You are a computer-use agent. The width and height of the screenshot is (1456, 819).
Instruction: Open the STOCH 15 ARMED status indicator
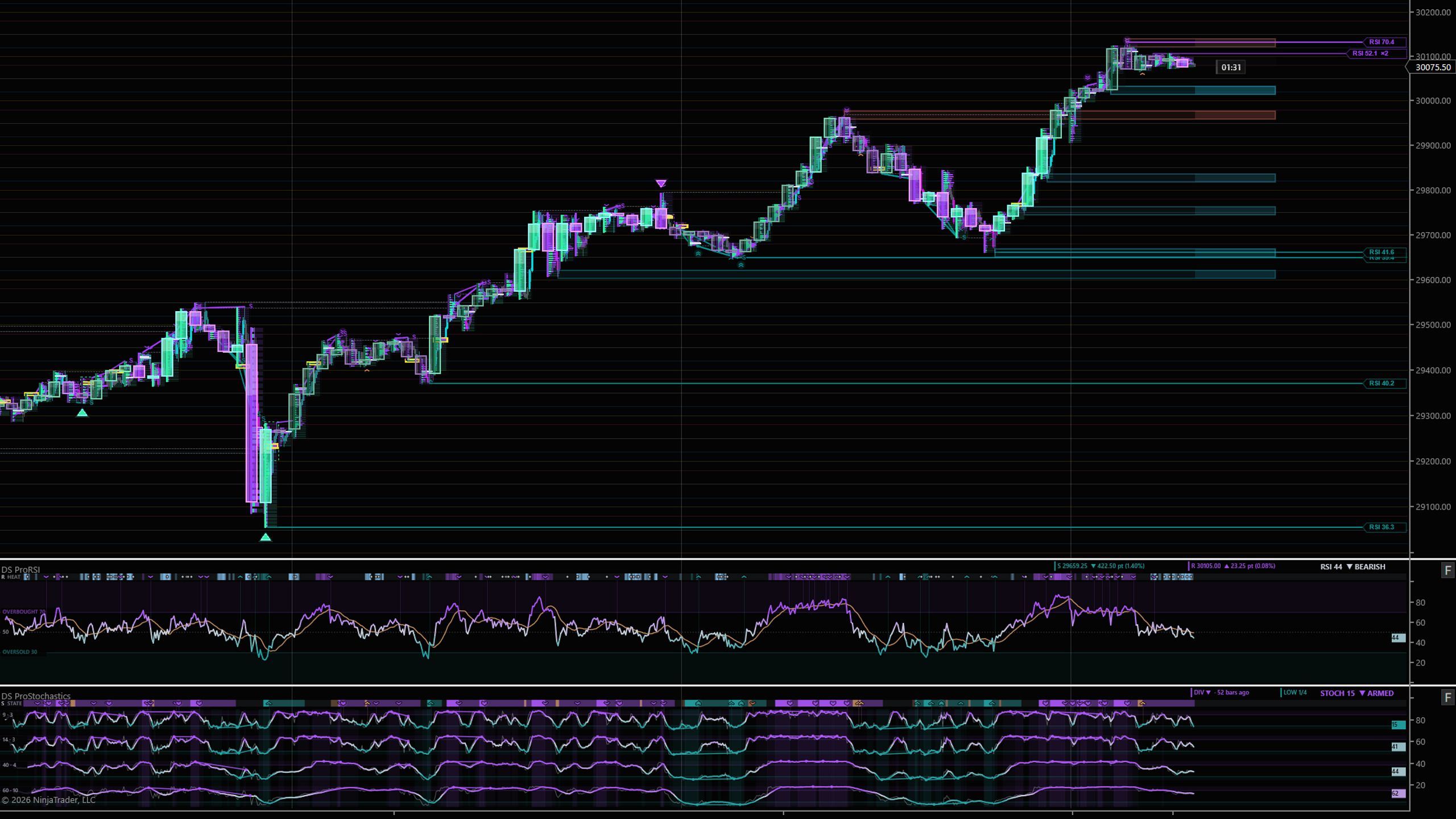[1356, 693]
